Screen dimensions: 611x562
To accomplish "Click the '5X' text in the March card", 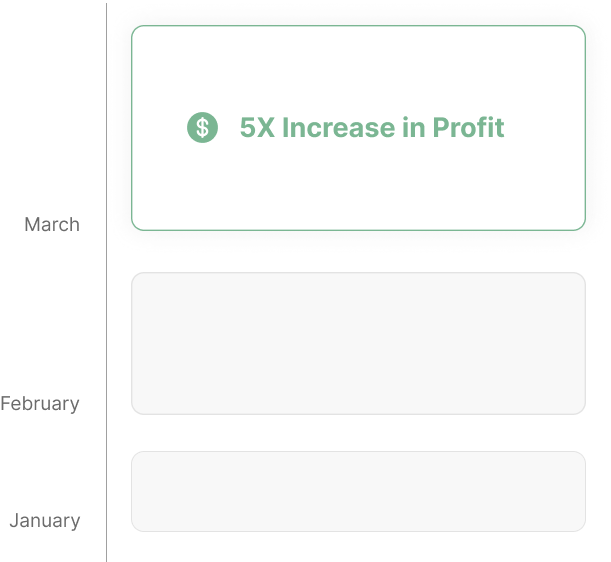I will [257, 127].
